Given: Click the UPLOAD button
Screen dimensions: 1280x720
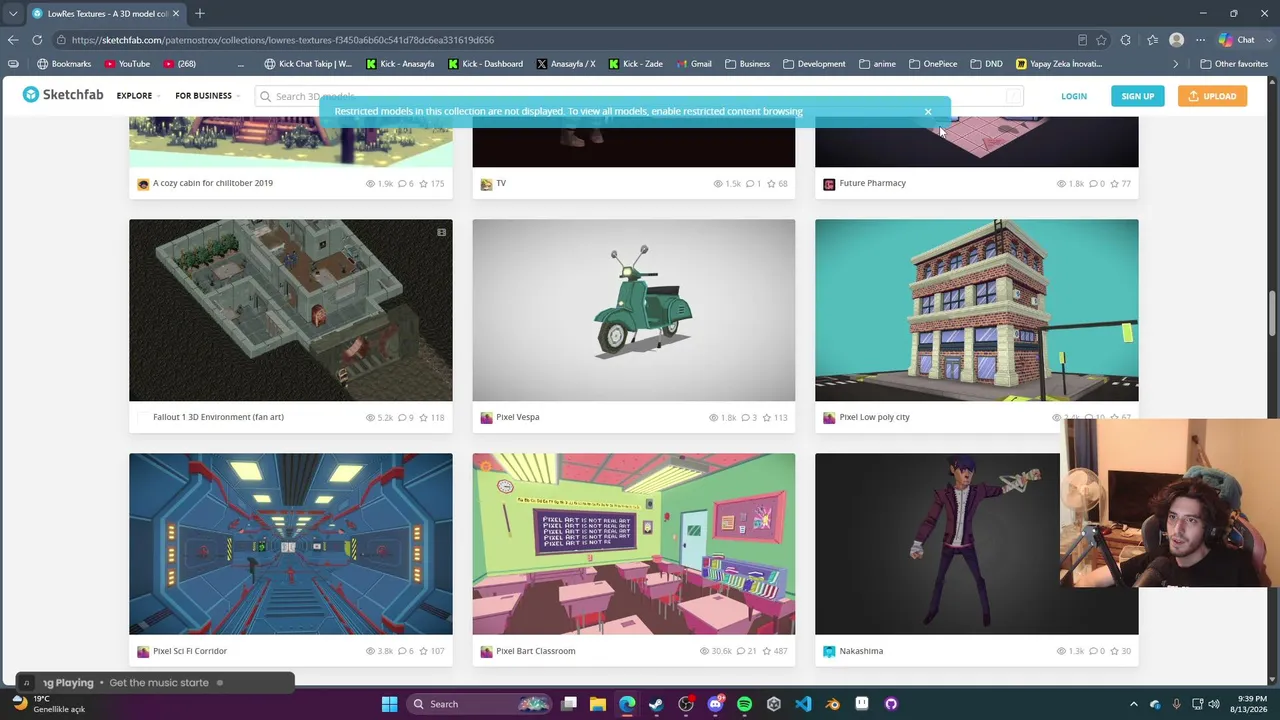Looking at the screenshot, I should point(1212,96).
